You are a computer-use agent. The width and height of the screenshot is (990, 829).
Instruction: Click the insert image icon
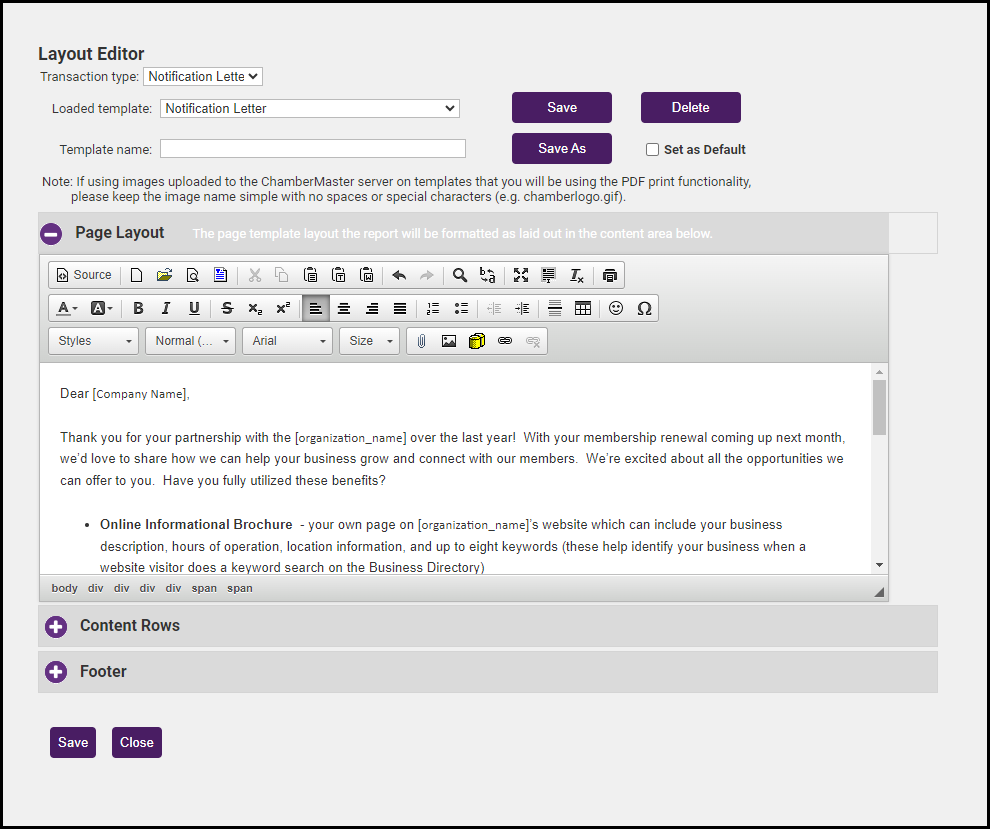449,341
